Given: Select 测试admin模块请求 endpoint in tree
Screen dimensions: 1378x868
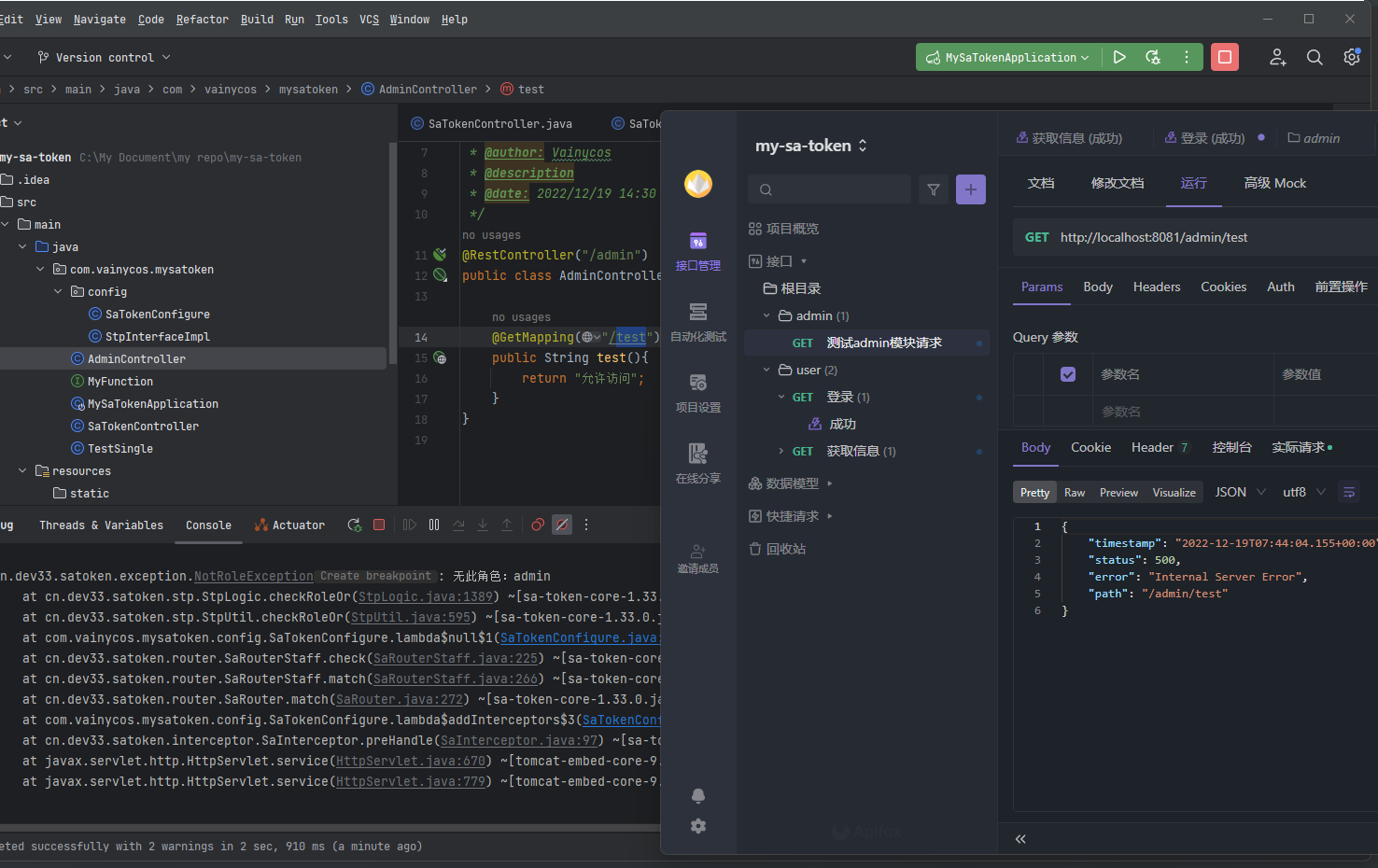Looking at the screenshot, I should click(866, 343).
